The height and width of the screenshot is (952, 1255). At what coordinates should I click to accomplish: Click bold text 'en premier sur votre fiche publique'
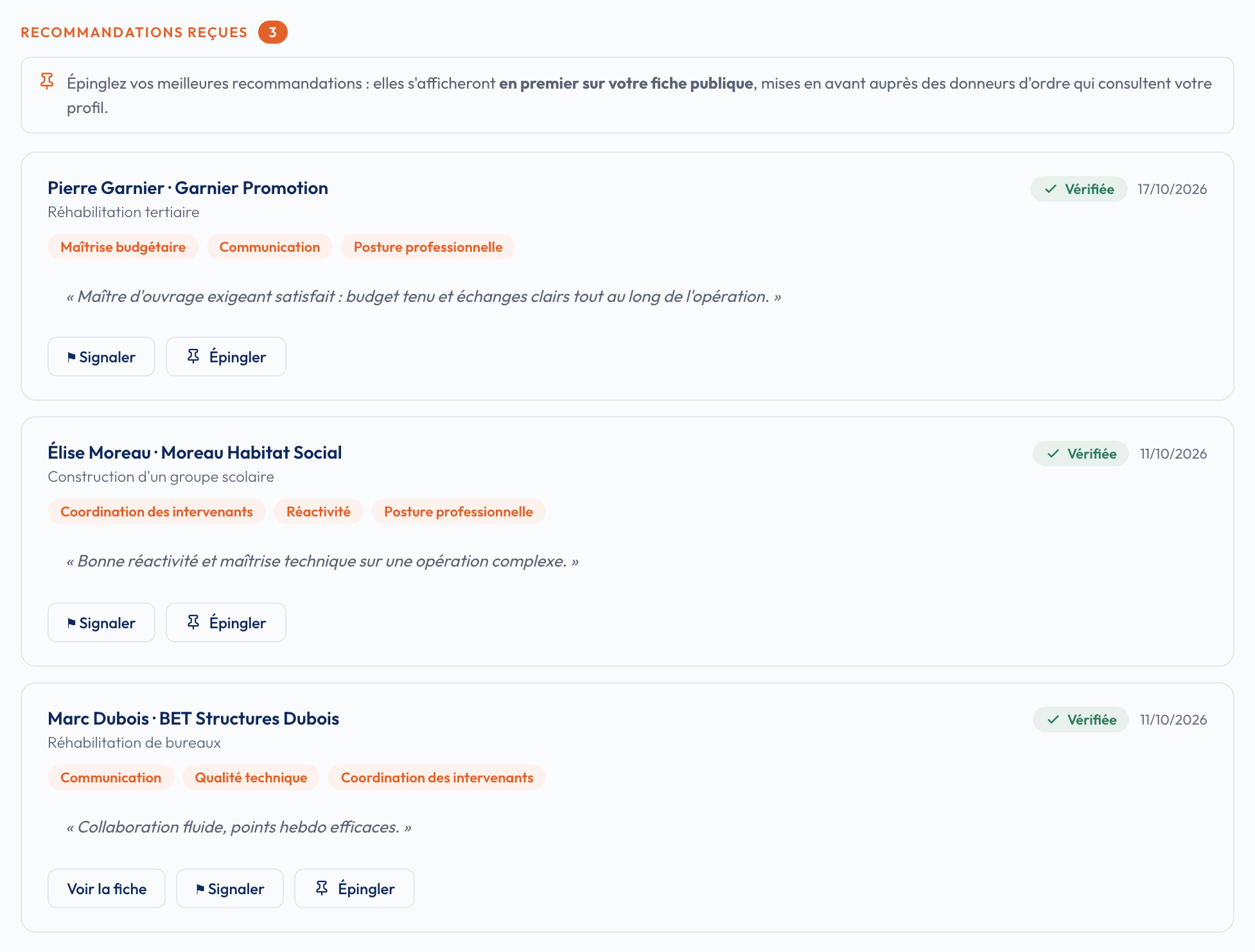click(626, 84)
